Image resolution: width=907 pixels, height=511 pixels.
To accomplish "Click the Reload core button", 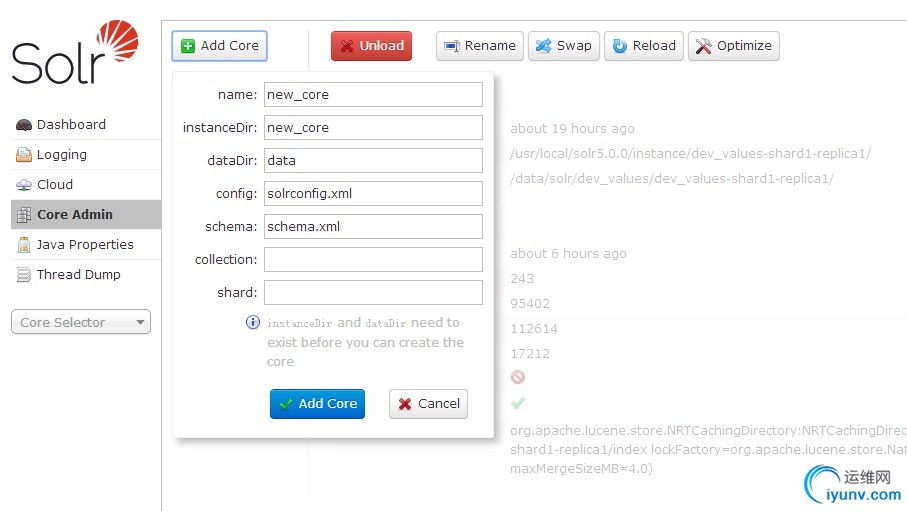I will coord(644,46).
